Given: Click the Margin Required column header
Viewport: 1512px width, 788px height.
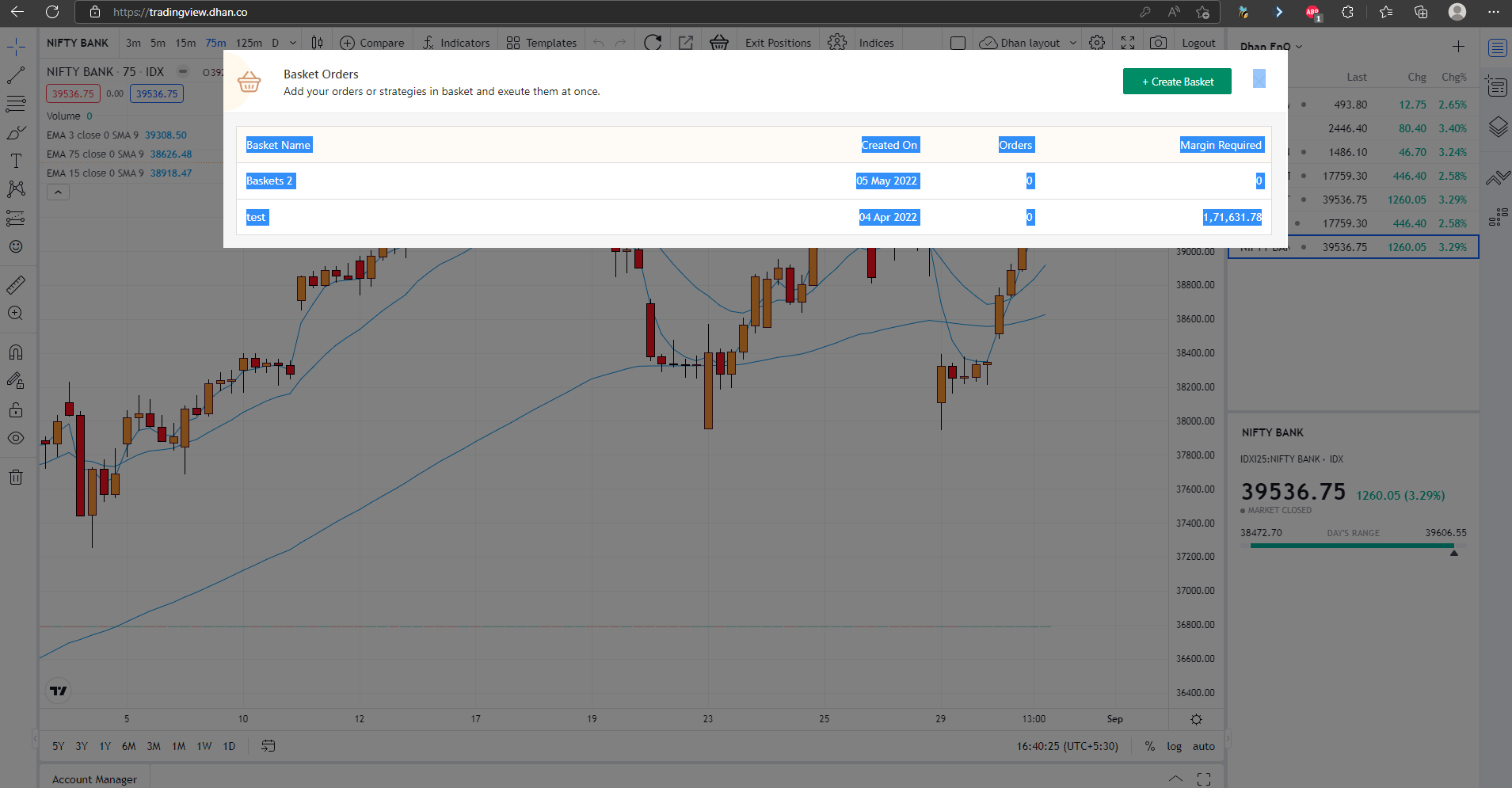Looking at the screenshot, I should [1221, 145].
